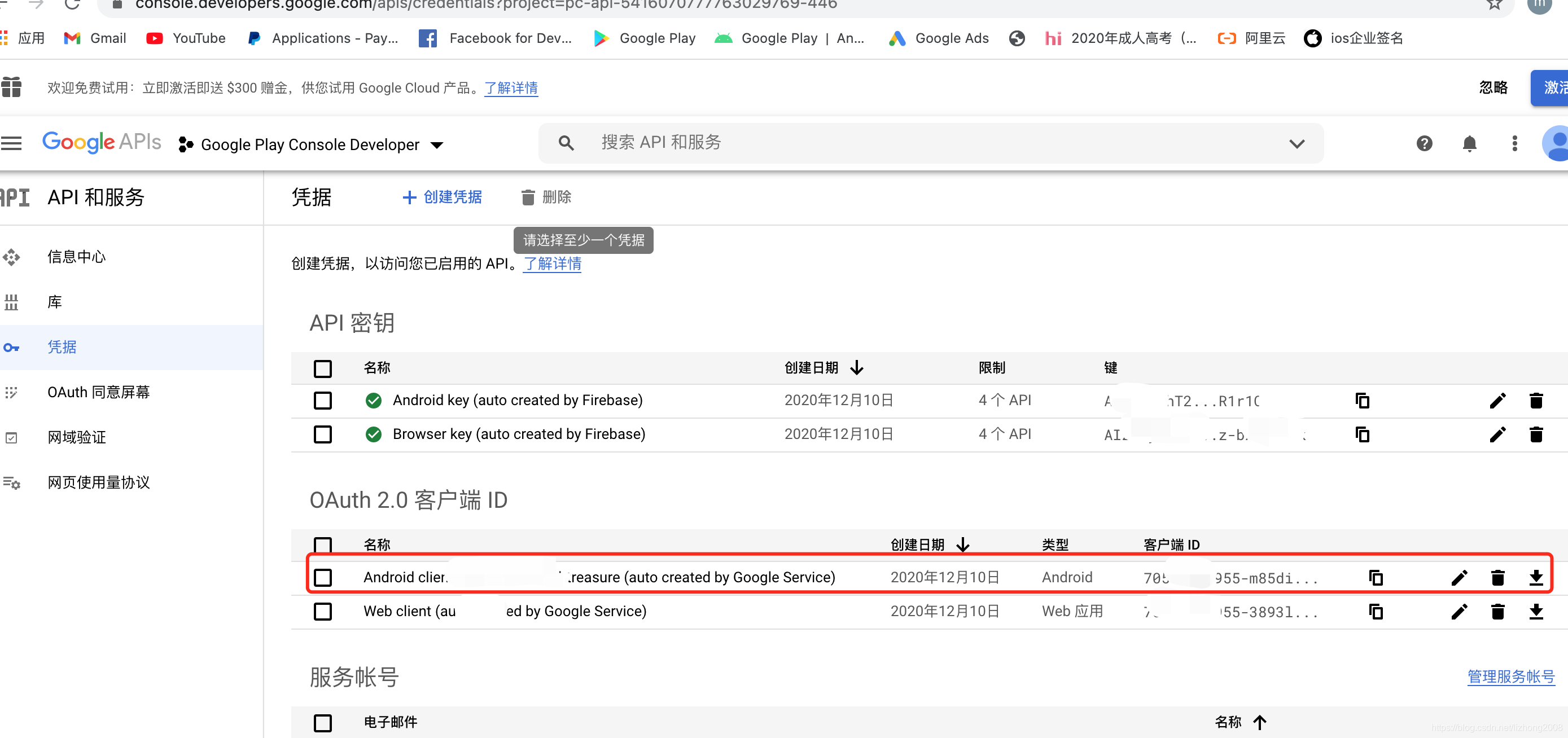Viewport: 1568px width, 738px height.
Task: Edit the Web client OAuth entry
Action: pyautogui.click(x=1459, y=612)
